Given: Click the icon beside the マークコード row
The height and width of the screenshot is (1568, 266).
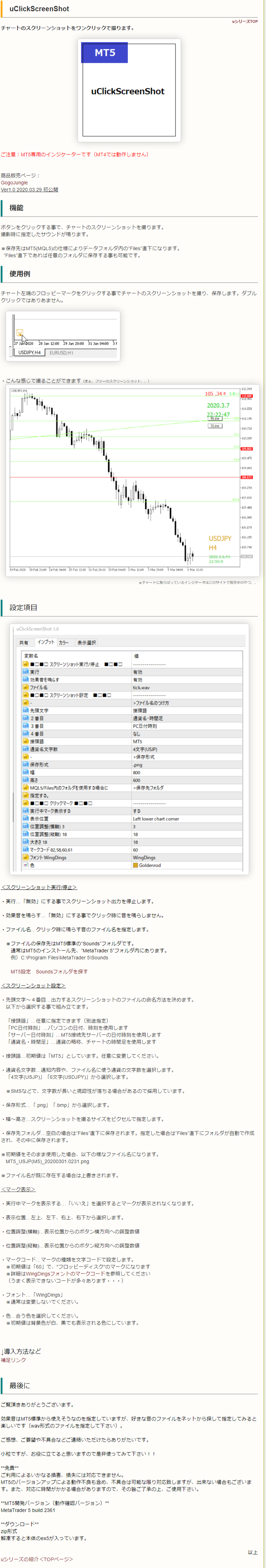Looking at the screenshot, I should click(26, 850).
